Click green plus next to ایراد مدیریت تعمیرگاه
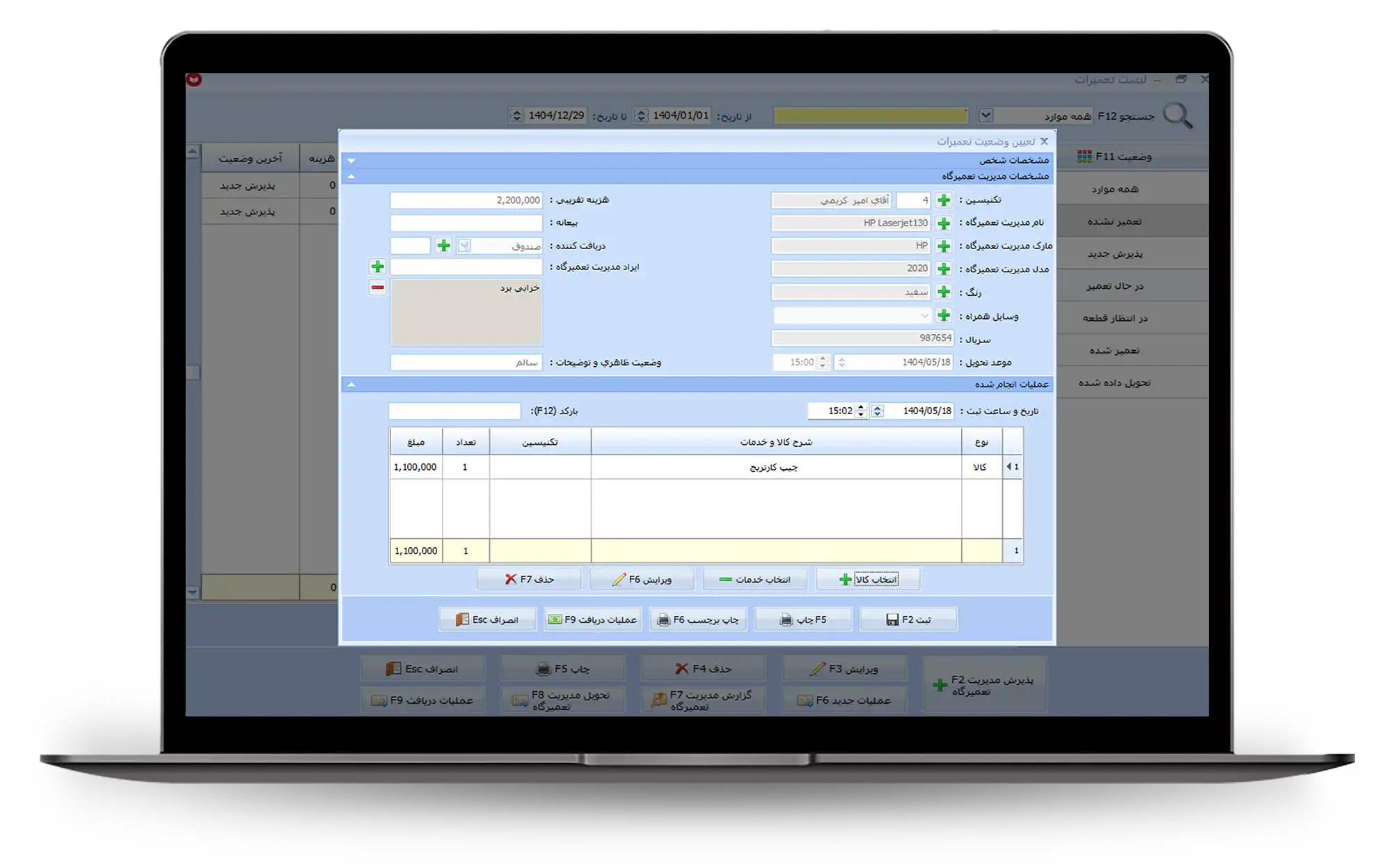The image size is (1392, 868). coord(377,267)
